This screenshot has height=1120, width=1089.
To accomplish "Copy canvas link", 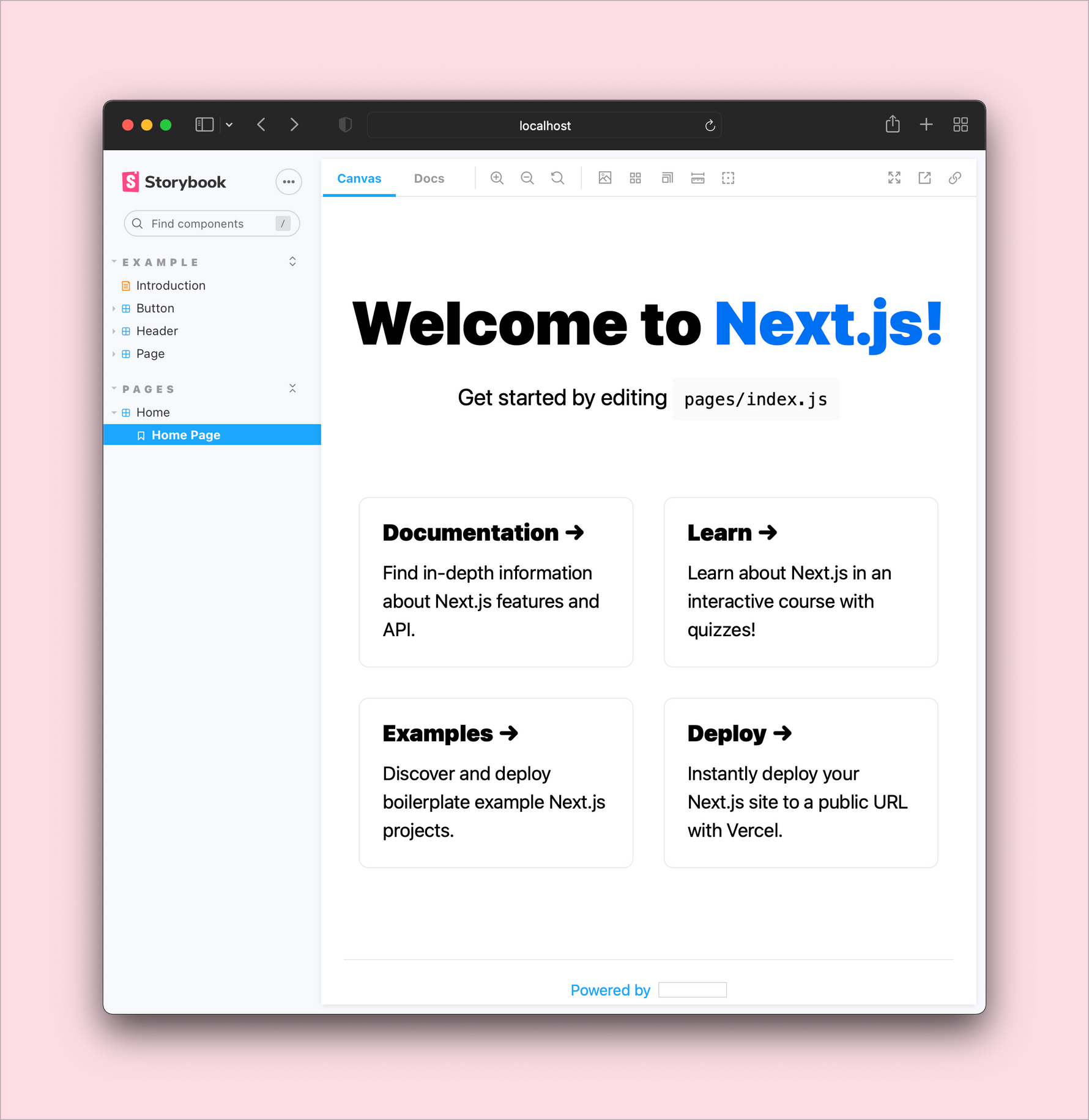I will click(955, 178).
